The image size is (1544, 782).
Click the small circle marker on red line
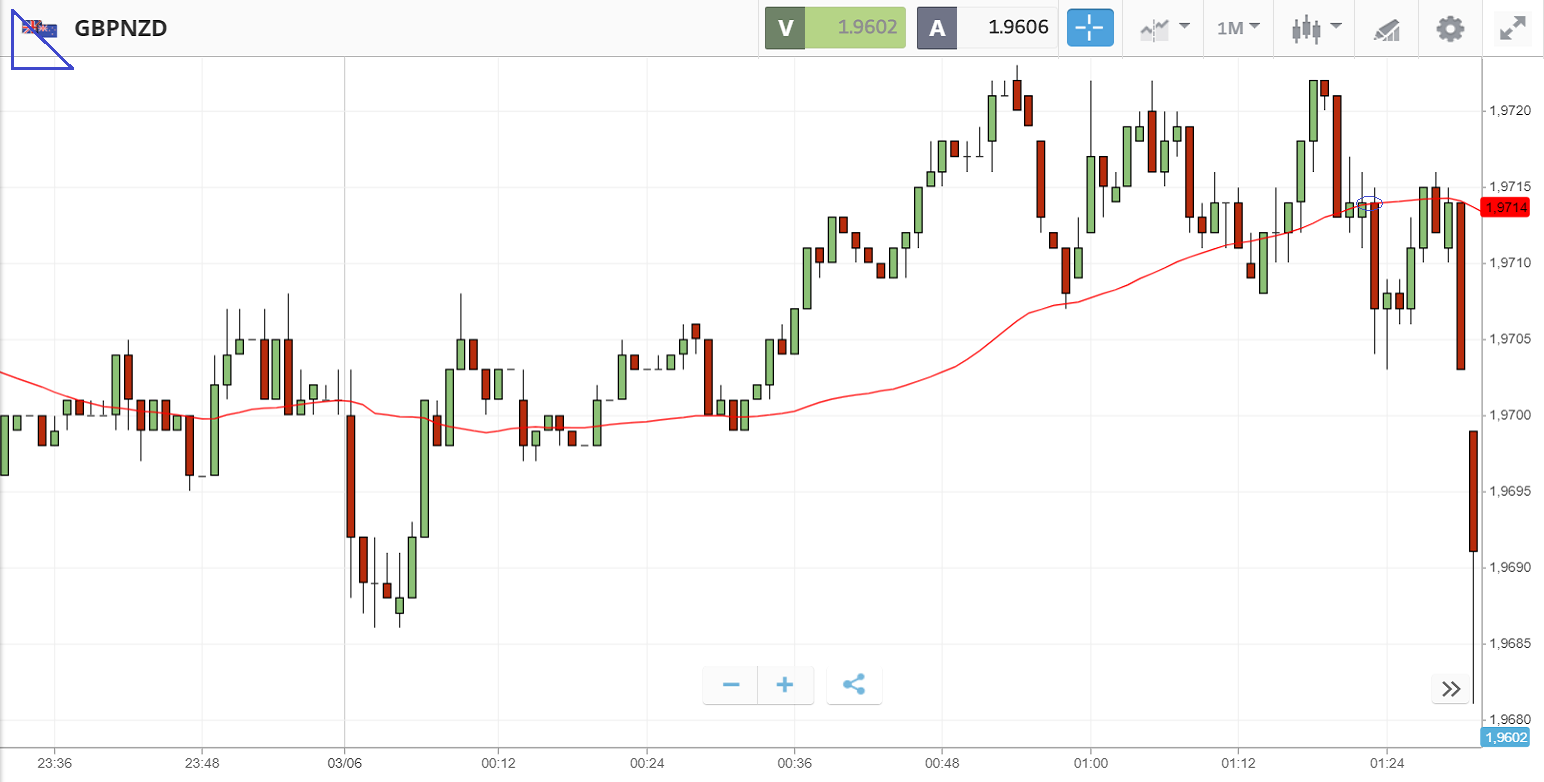[1370, 203]
